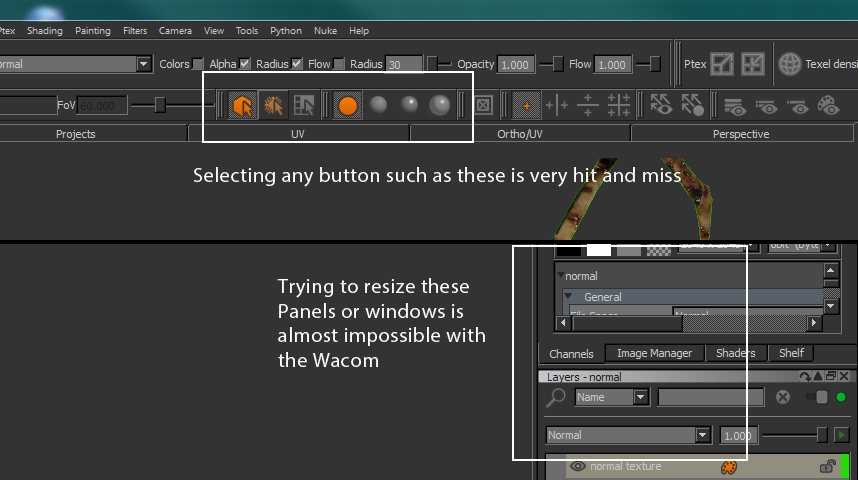Open the Camera menu
Viewport: 858px width, 480px height.
tap(175, 31)
